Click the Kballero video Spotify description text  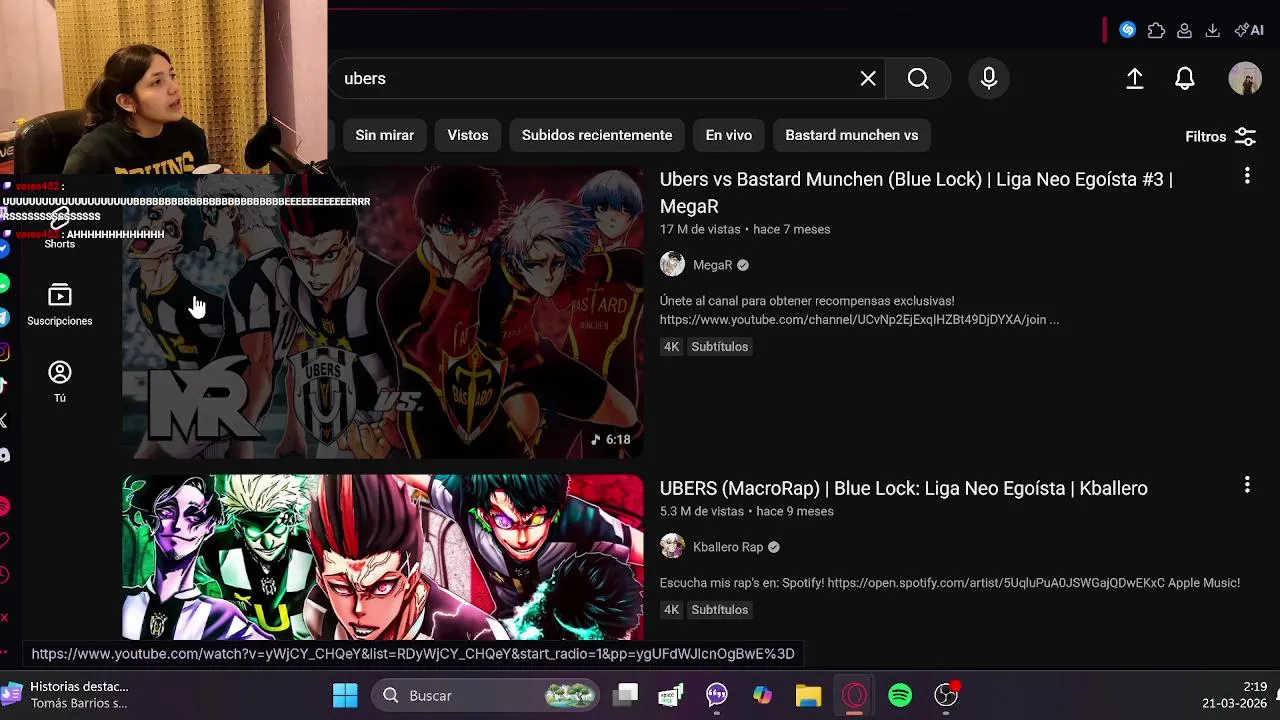point(950,583)
